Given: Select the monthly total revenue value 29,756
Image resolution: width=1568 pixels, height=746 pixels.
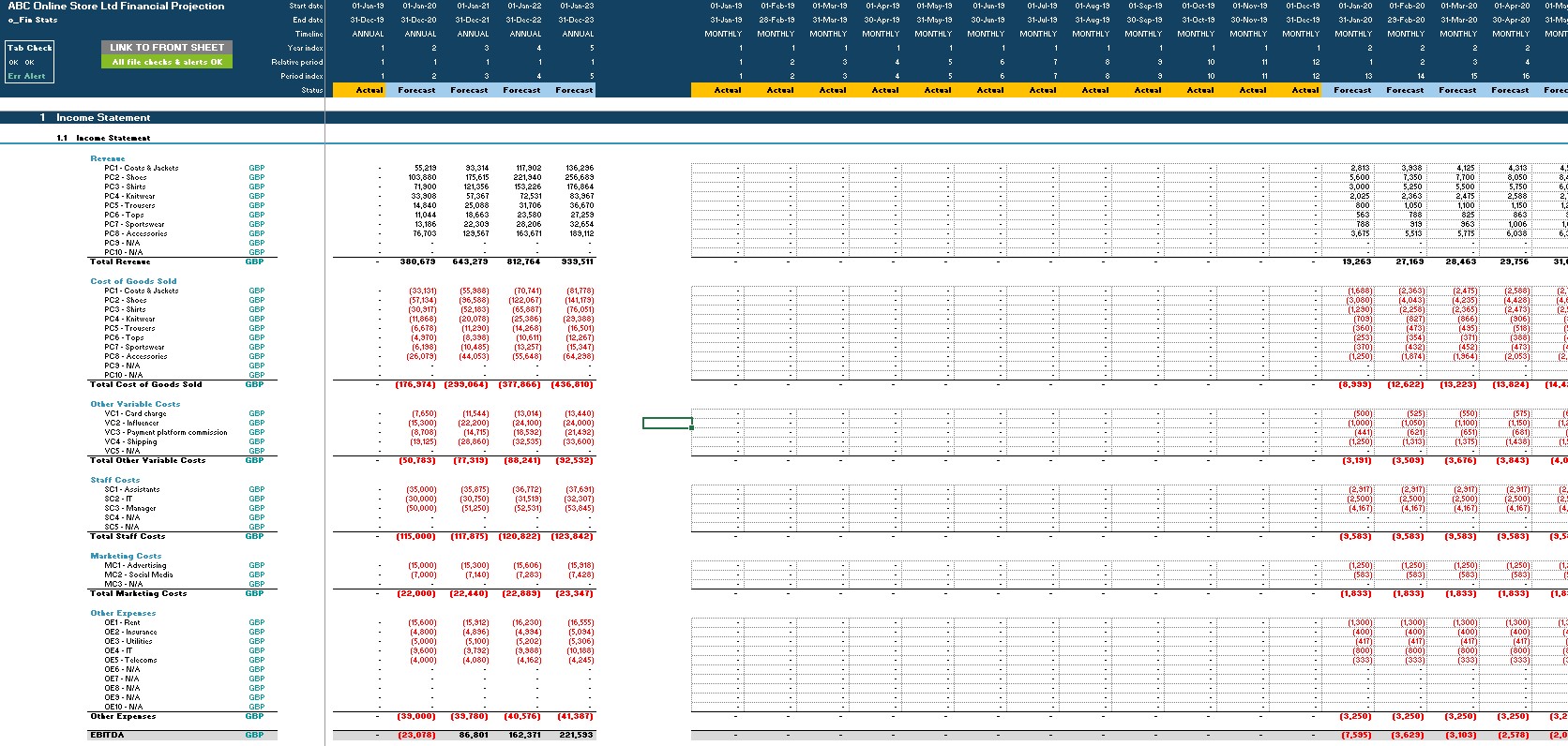Looking at the screenshot, I should tap(1515, 261).
